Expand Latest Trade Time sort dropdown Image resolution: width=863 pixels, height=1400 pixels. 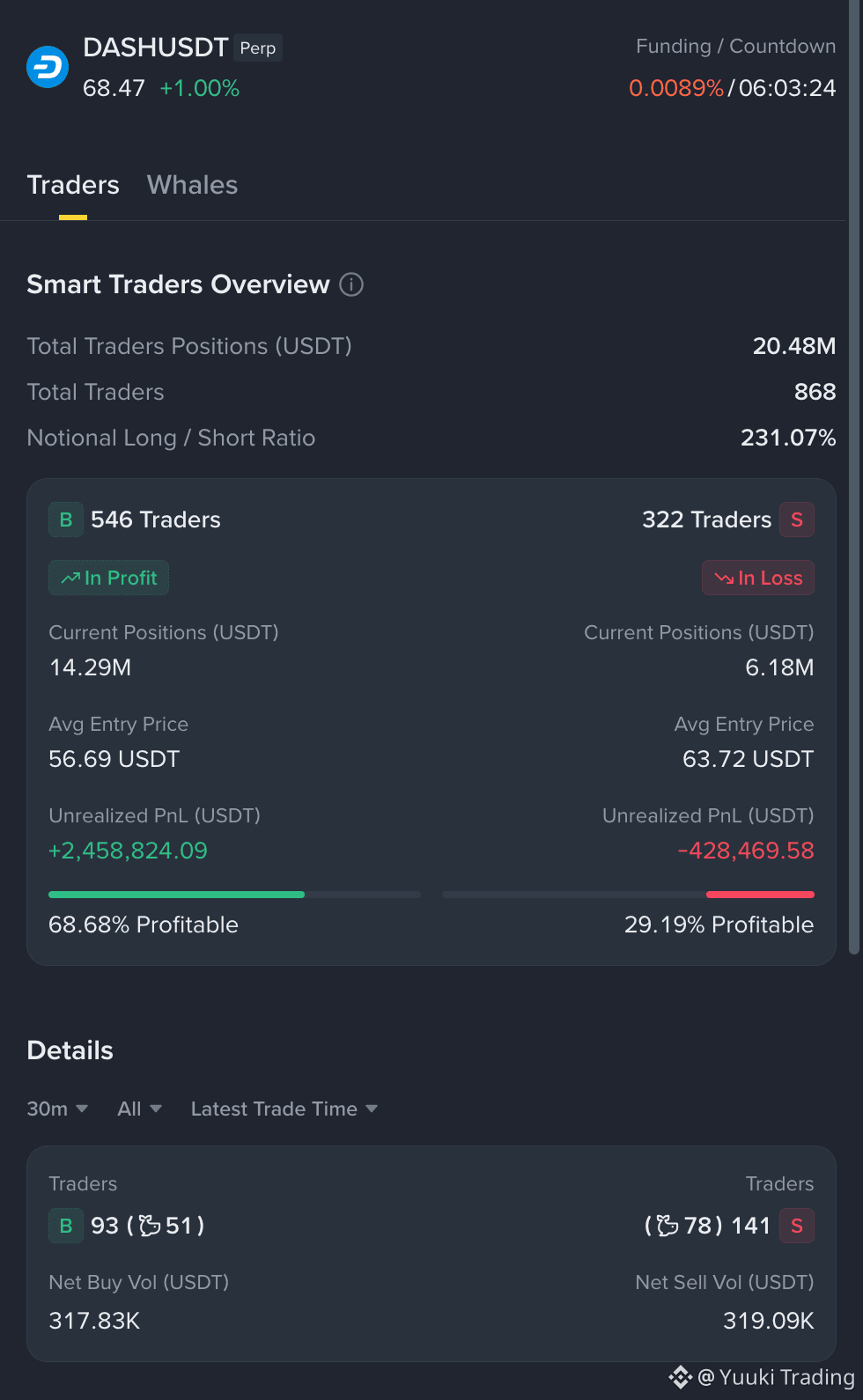point(284,1109)
